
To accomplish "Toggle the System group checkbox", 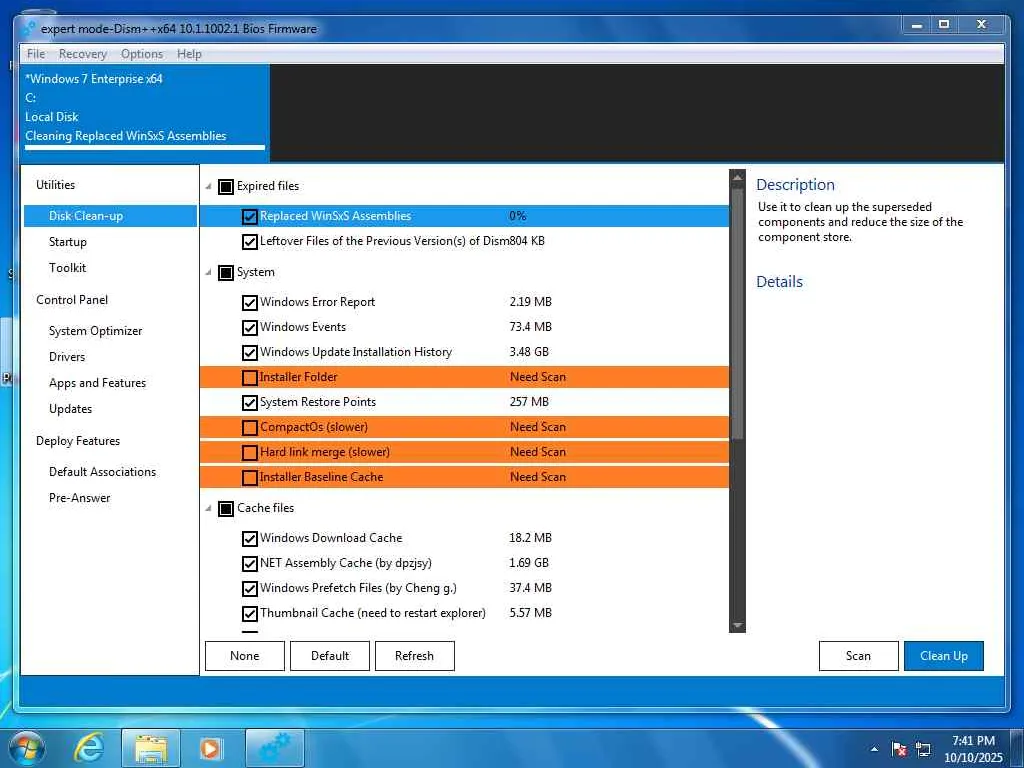I will pyautogui.click(x=225, y=272).
